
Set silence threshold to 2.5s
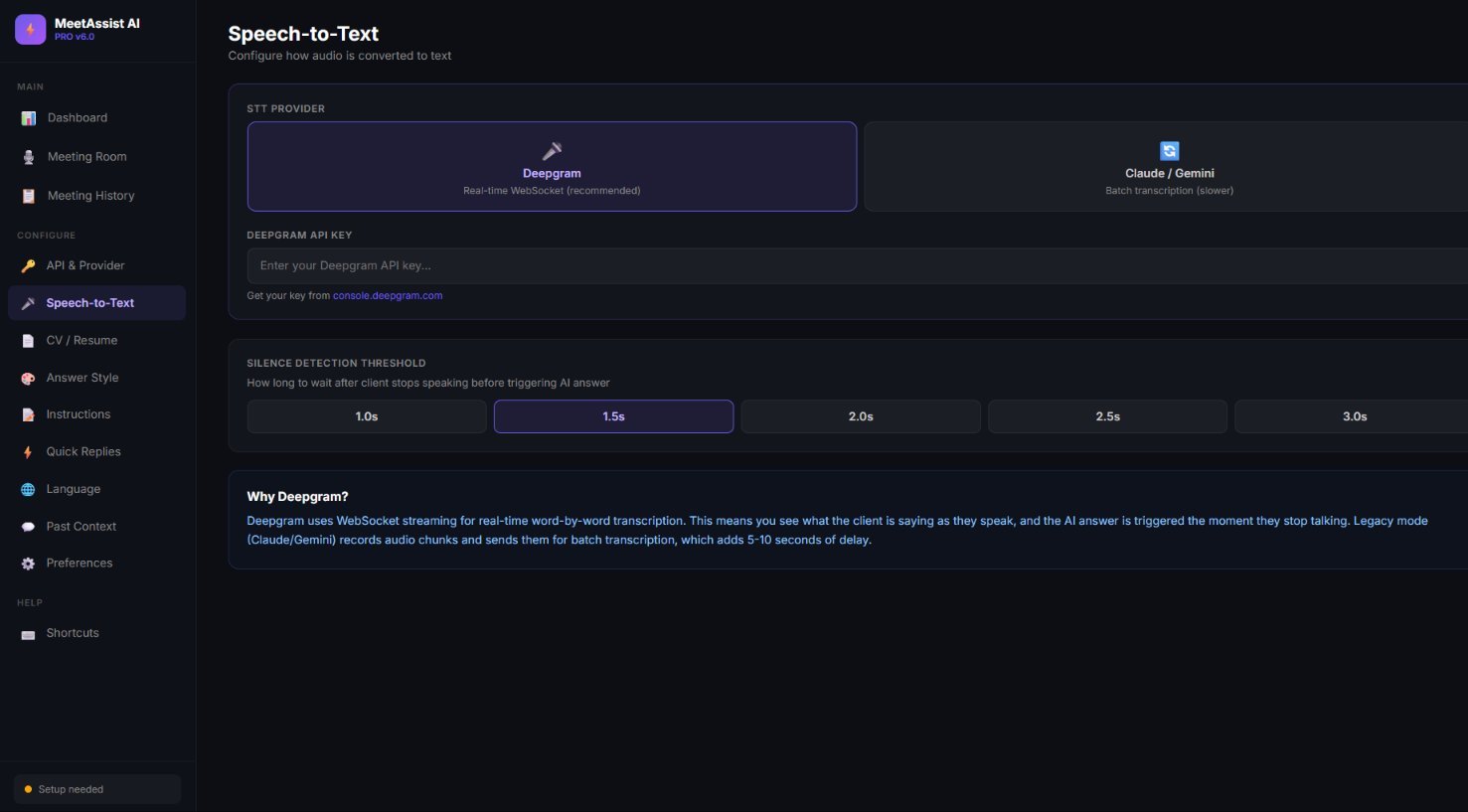[x=1107, y=416]
